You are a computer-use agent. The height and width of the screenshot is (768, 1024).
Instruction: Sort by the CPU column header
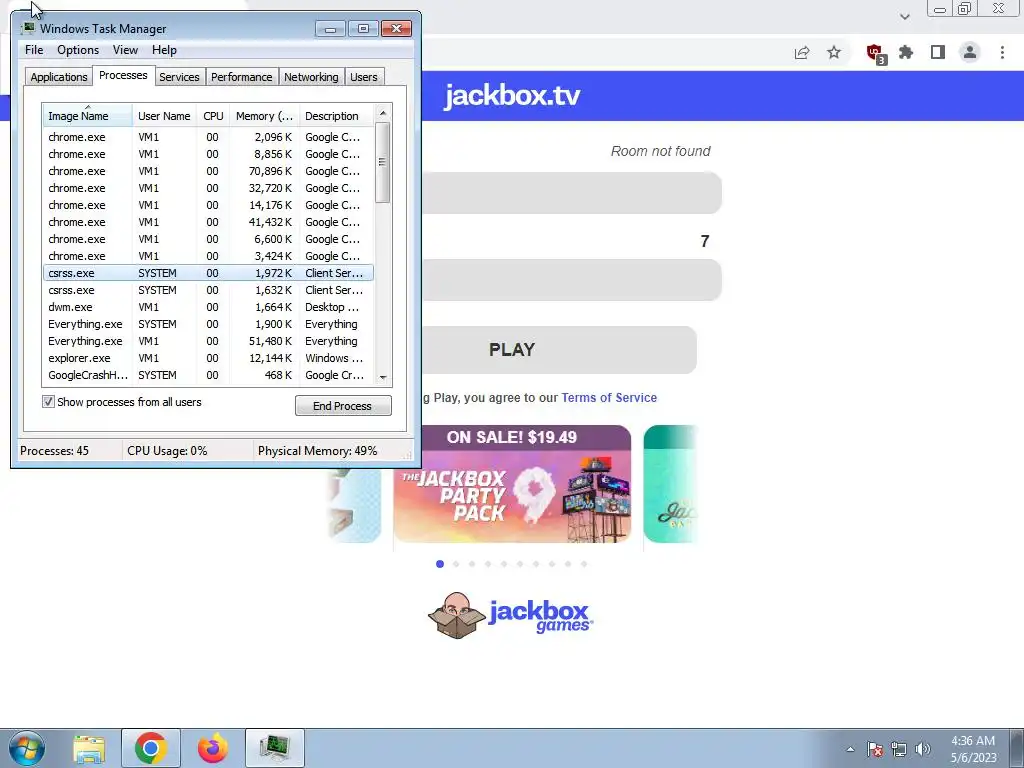(213, 116)
